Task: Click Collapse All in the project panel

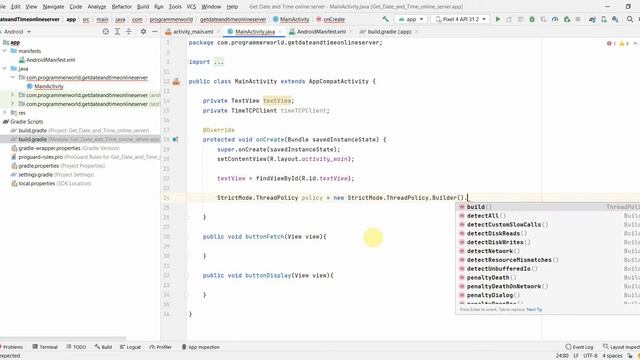Action: tap(129, 31)
